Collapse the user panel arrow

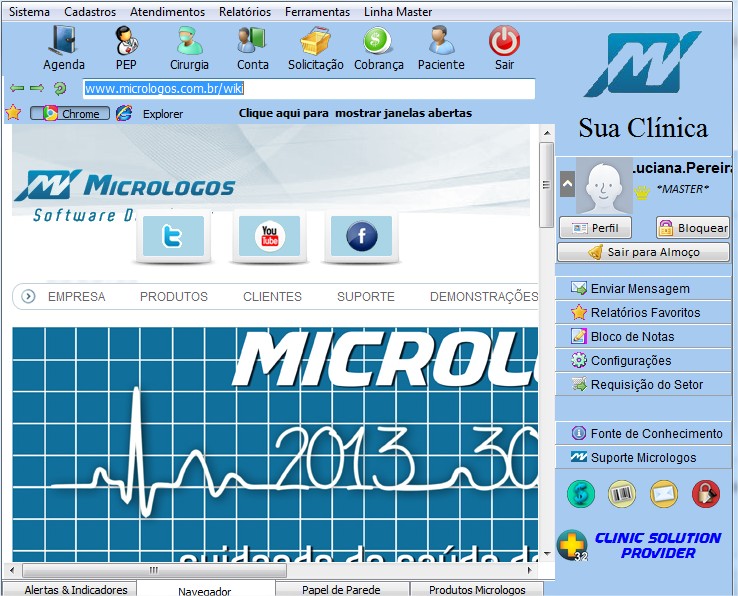coord(567,184)
